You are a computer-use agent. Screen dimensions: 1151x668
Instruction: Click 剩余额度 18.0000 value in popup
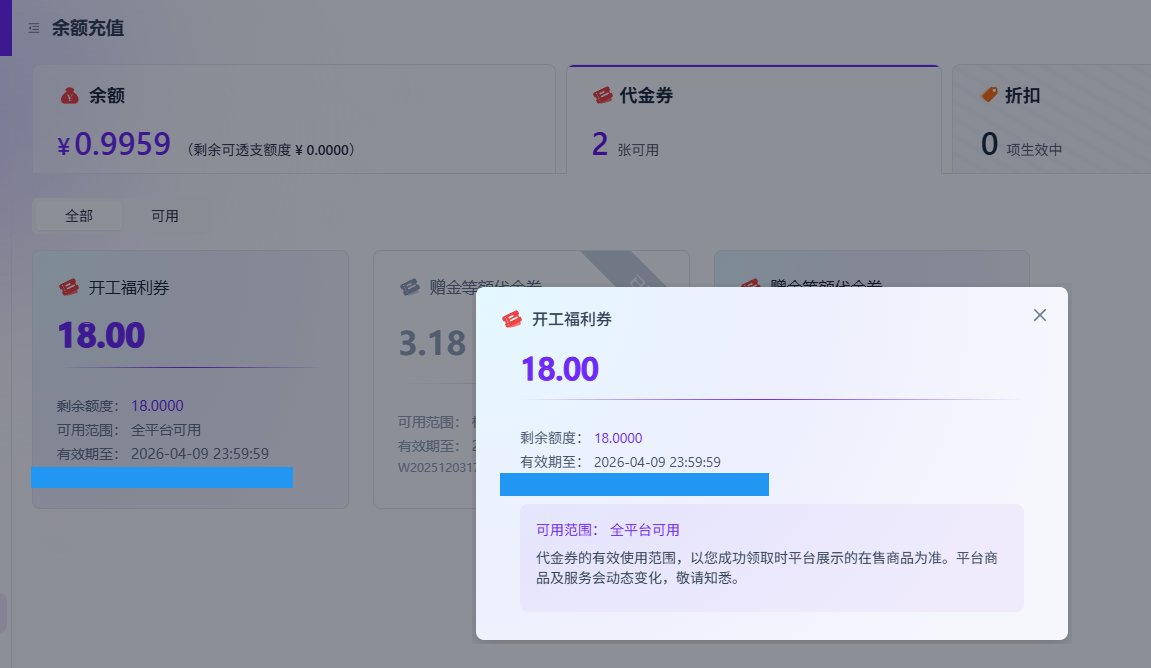coord(618,438)
